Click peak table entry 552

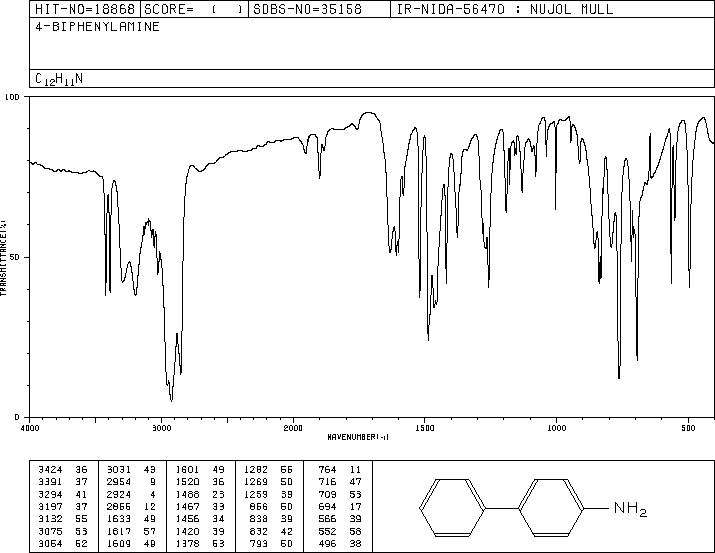coord(340,532)
